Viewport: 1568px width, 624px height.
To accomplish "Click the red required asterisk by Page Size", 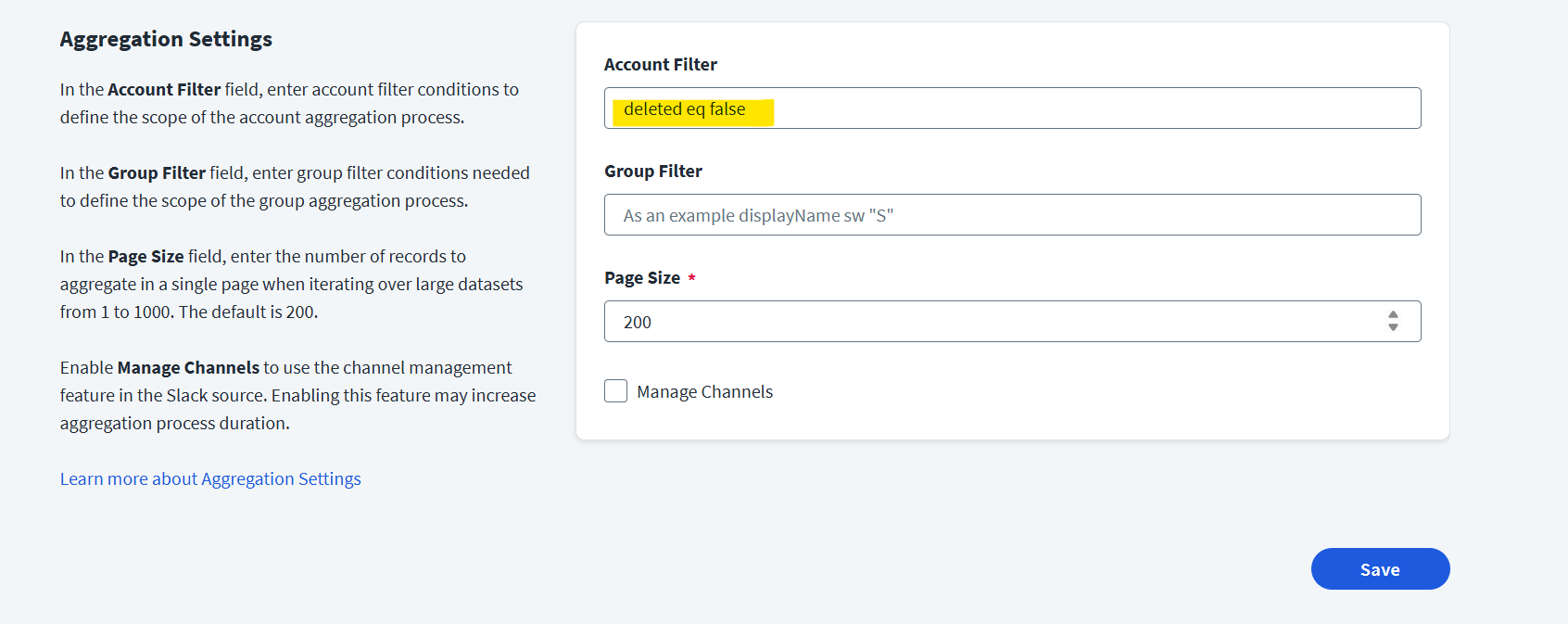I will pyautogui.click(x=691, y=278).
